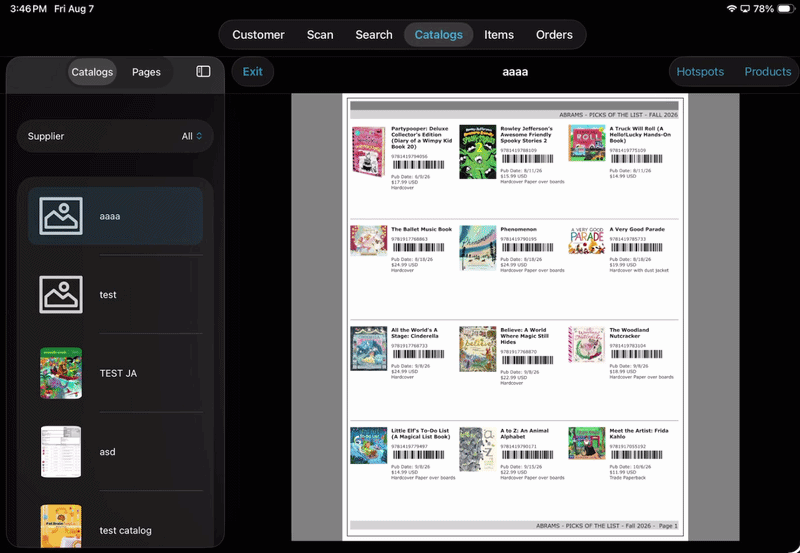Tap the Phenomenon book cover
The height and width of the screenshot is (553, 800).
coord(478,247)
